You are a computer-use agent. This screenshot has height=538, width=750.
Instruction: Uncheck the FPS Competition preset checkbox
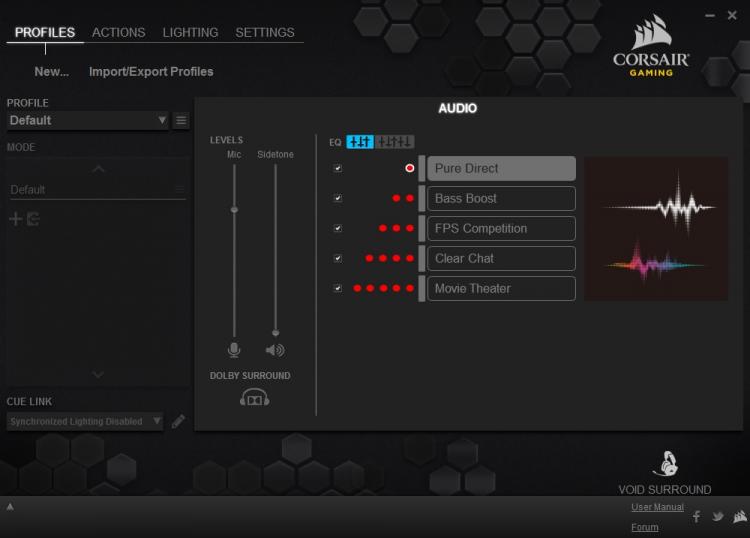point(338,228)
